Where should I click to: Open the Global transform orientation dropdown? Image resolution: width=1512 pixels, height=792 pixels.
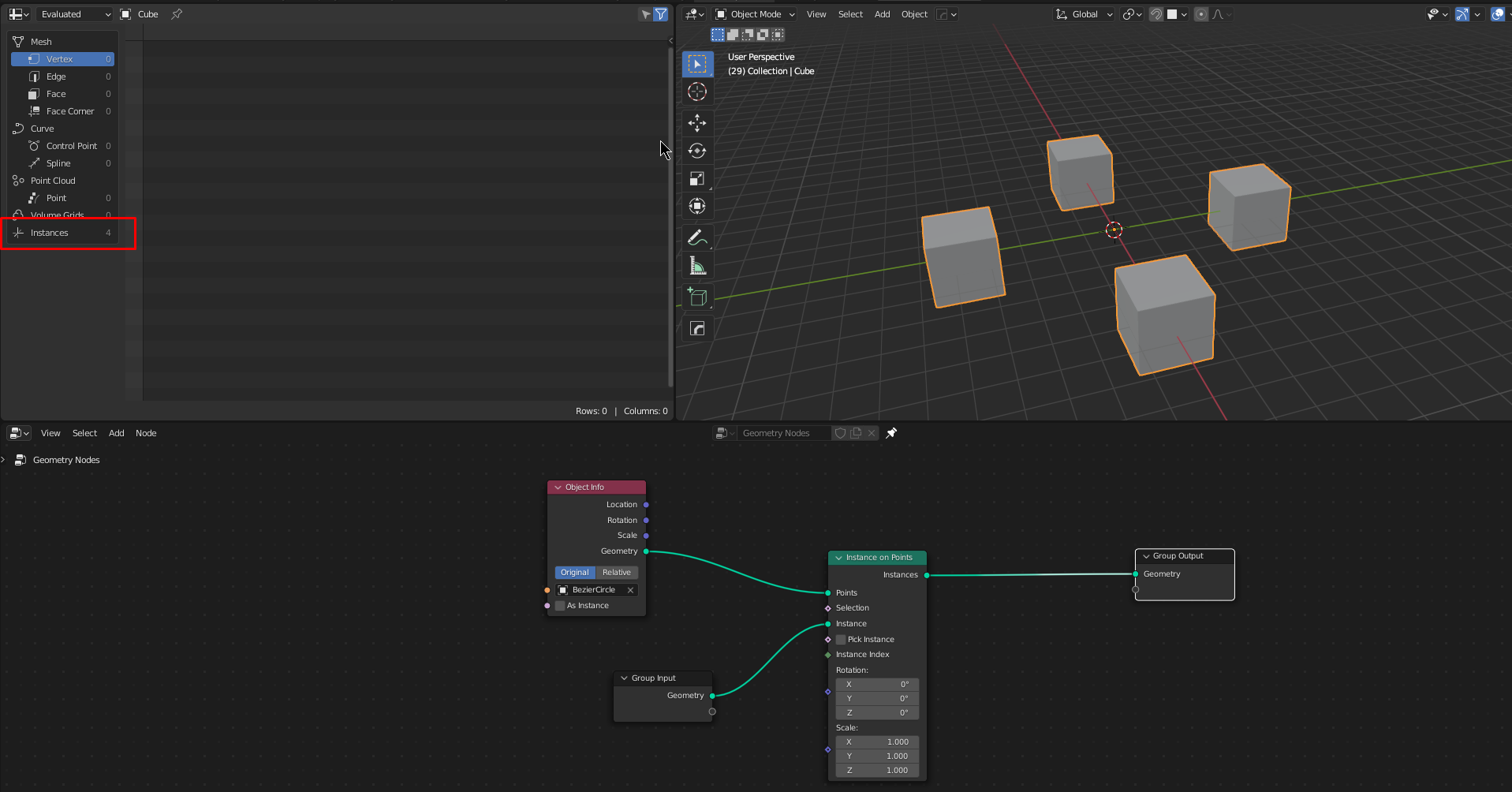tap(1084, 14)
